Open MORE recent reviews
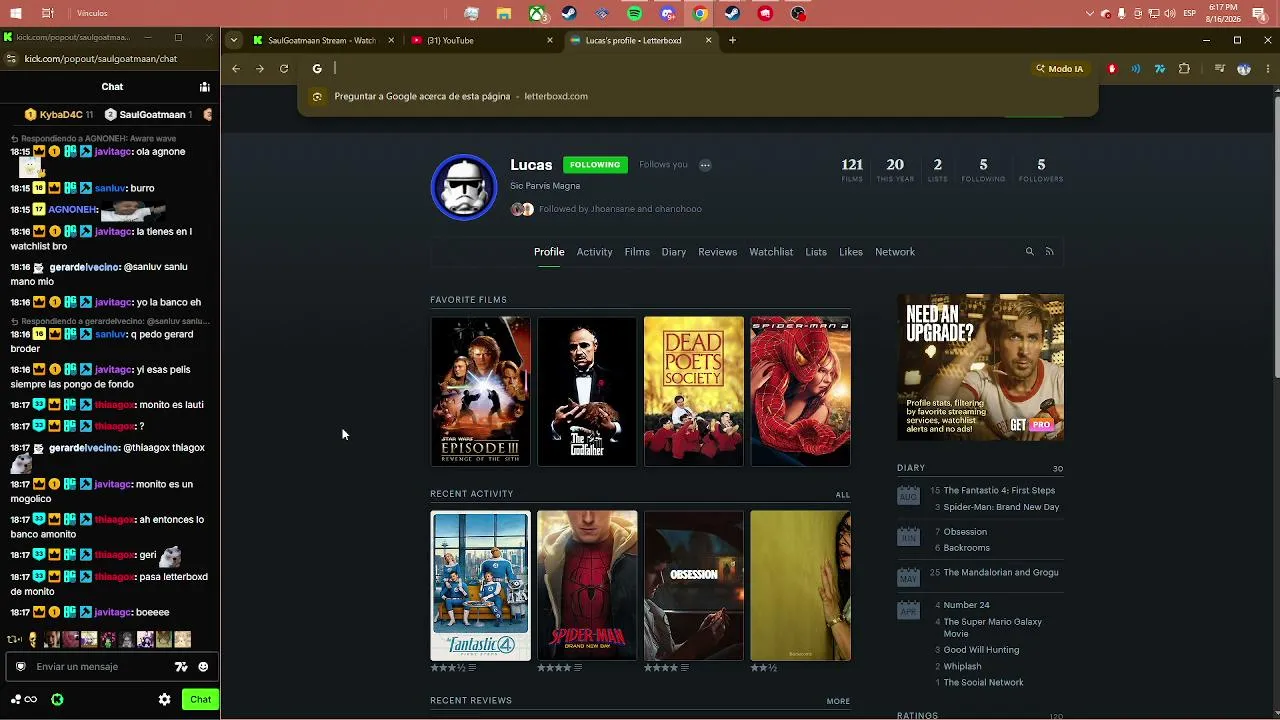 pos(838,702)
